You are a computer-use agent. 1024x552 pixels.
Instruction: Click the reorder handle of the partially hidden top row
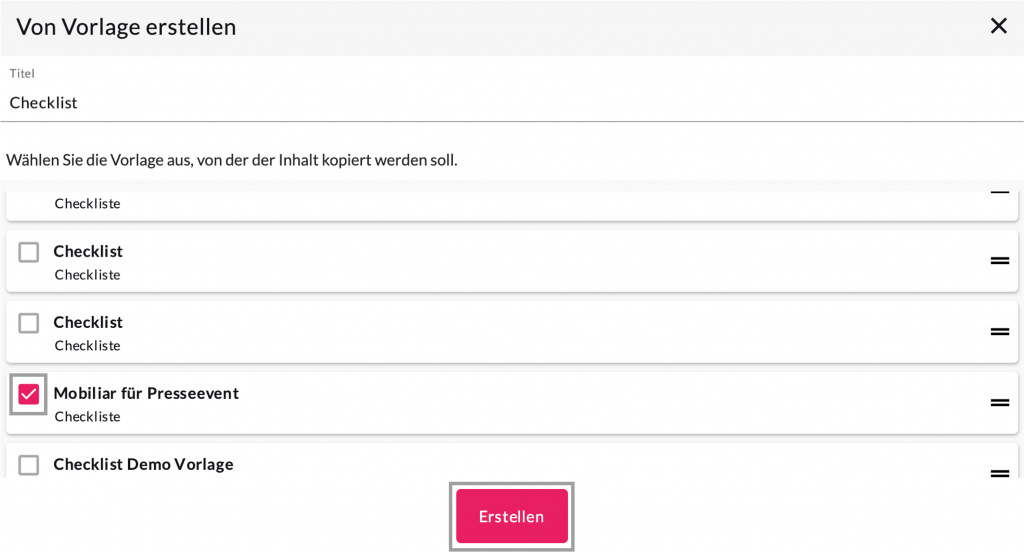999,191
